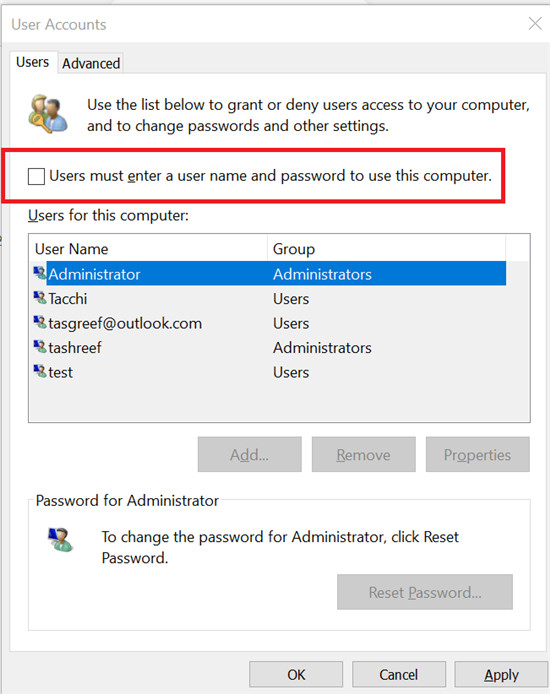Switch to the Advanced tab
The image size is (550, 694).
click(91, 63)
